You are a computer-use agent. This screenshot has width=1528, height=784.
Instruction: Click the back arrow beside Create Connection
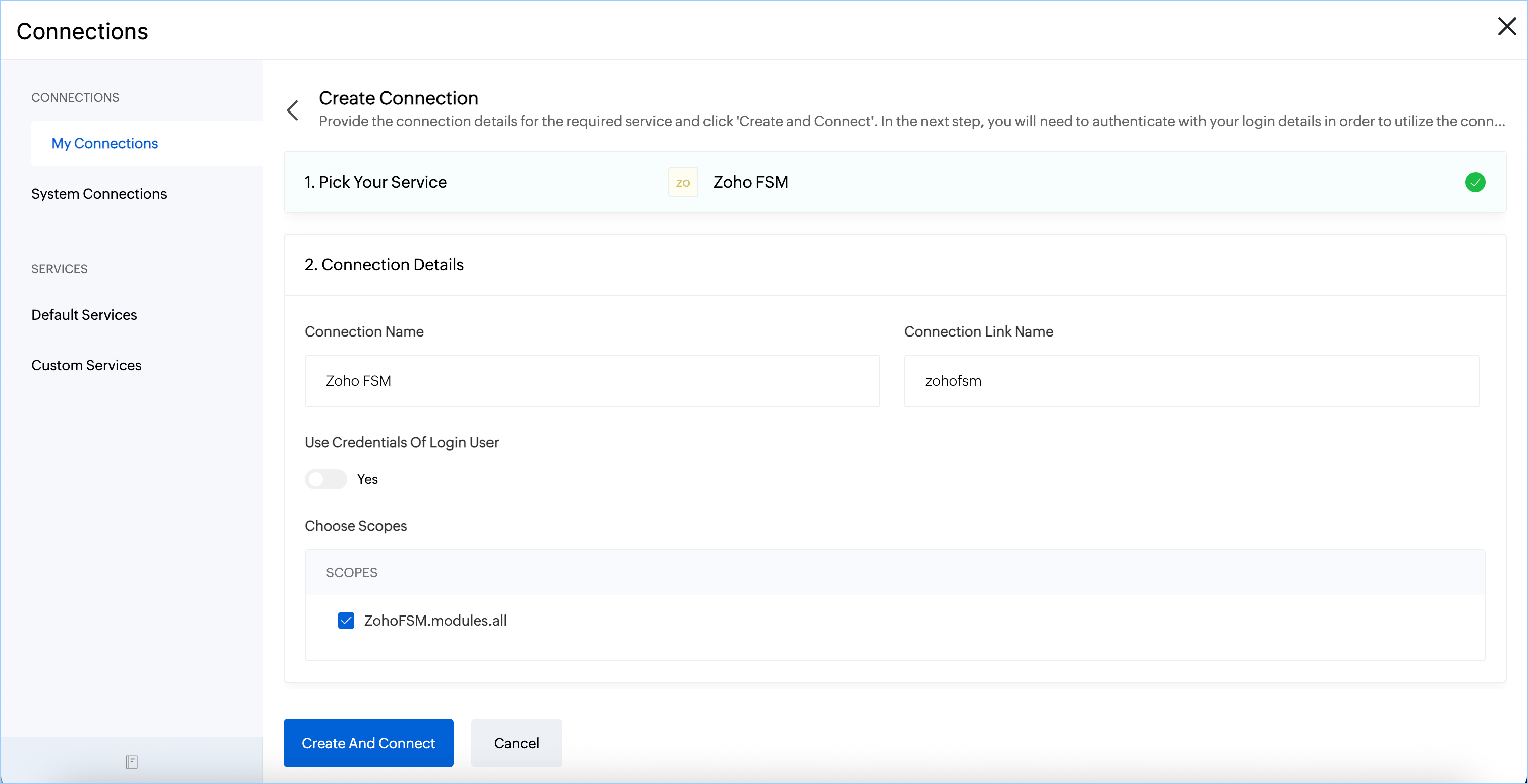(293, 110)
